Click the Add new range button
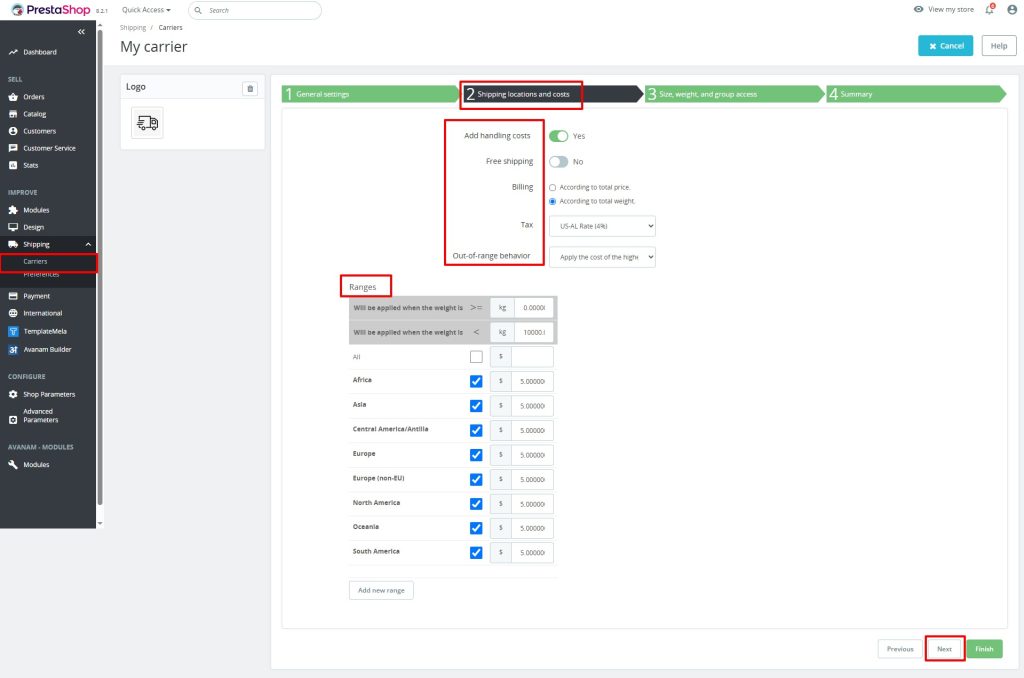 381,590
